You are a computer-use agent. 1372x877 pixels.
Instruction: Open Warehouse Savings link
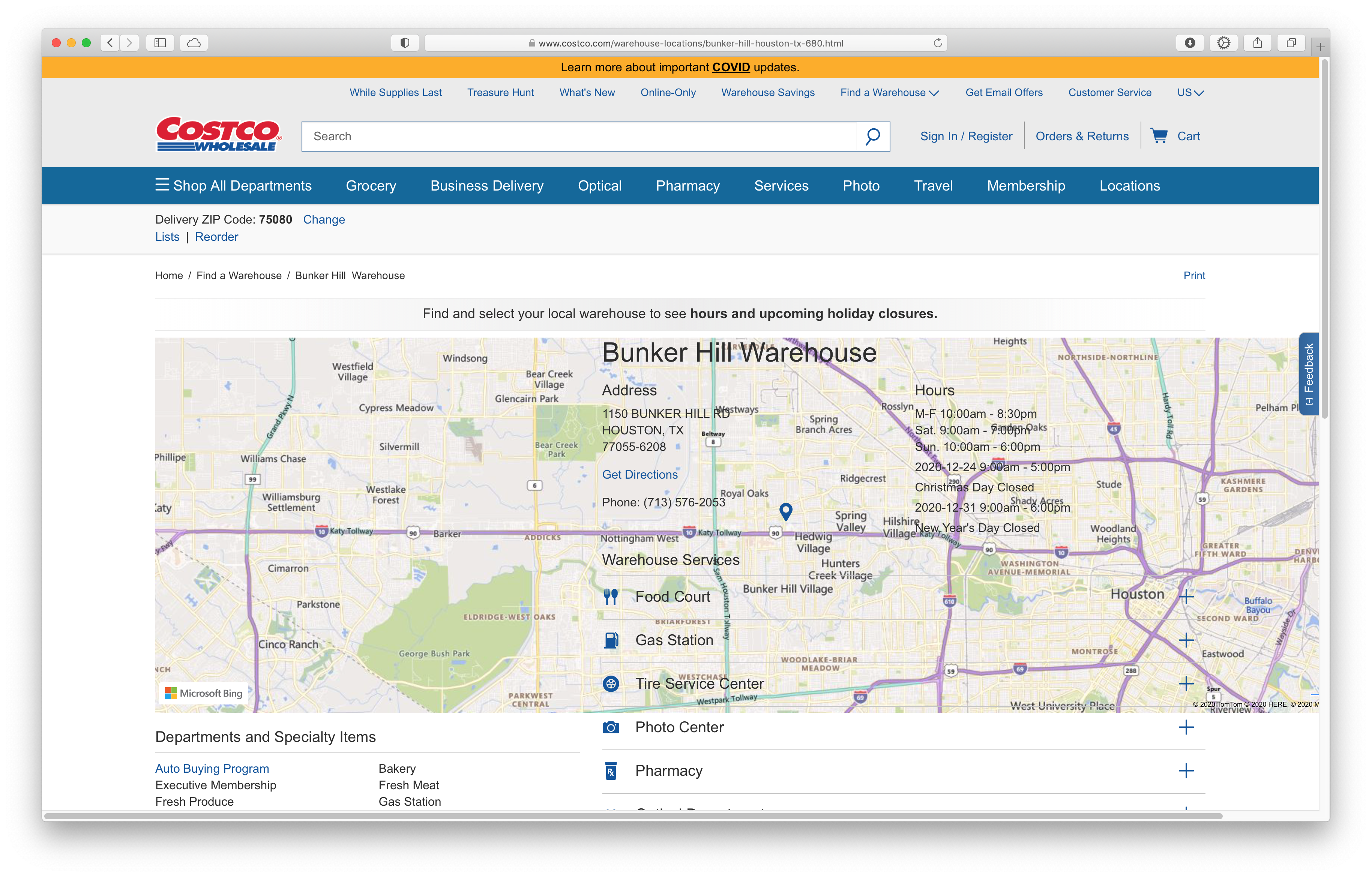767,92
